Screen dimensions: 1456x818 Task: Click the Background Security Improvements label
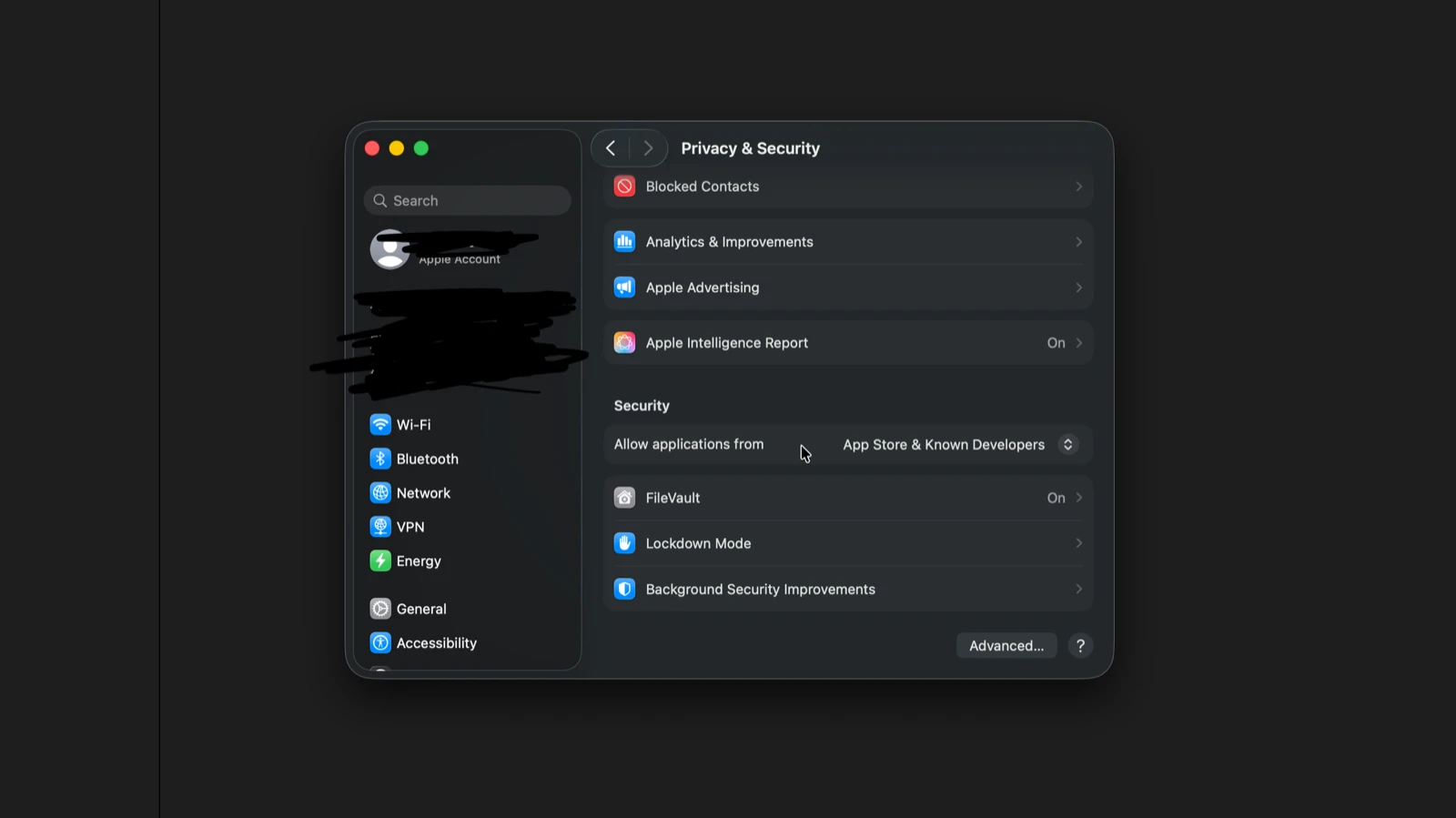click(761, 590)
